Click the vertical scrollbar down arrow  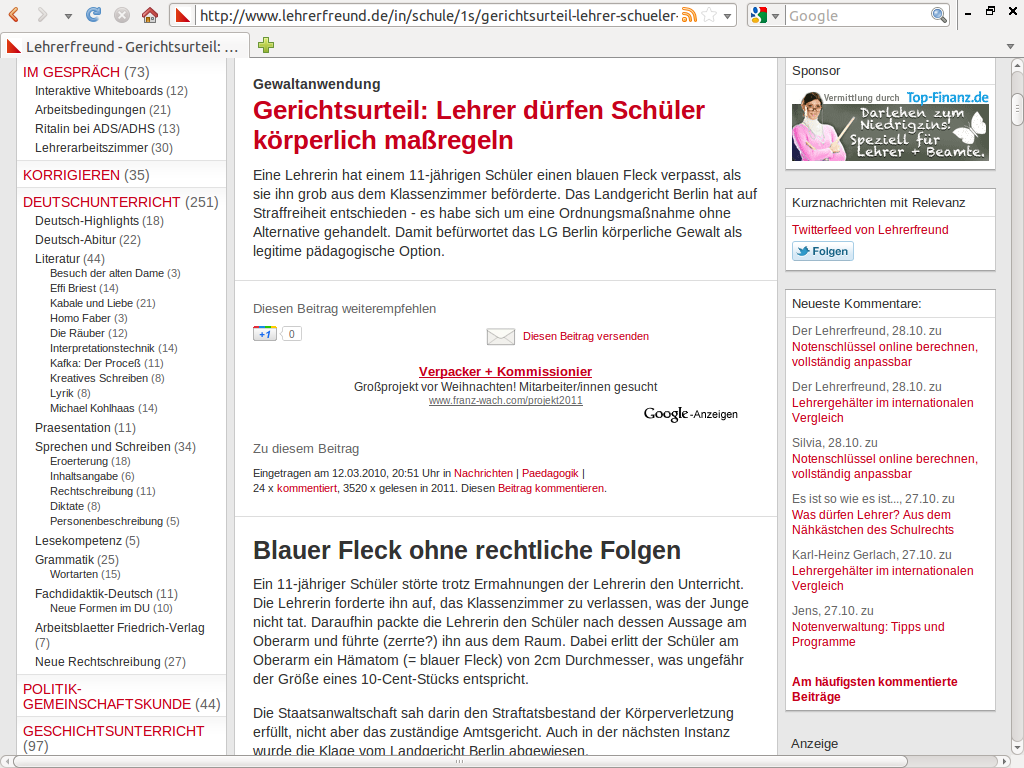click(1017, 748)
